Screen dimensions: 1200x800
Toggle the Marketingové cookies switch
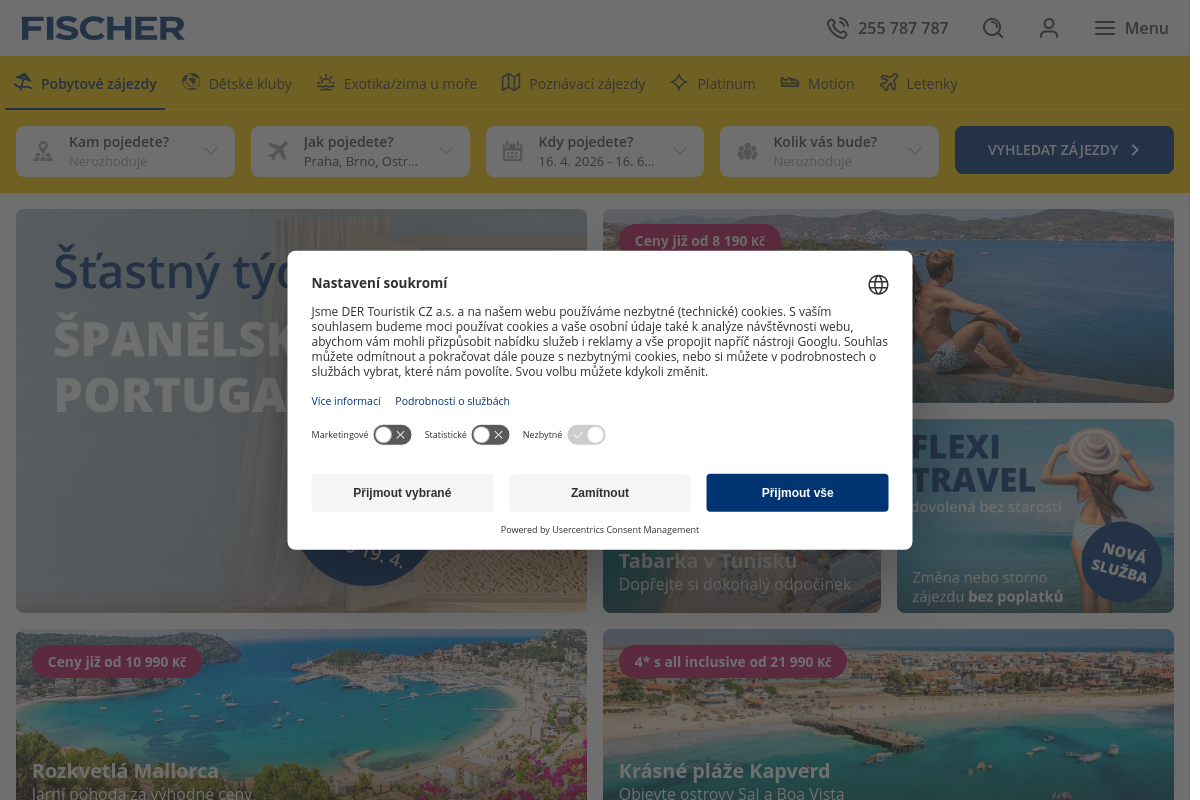392,435
